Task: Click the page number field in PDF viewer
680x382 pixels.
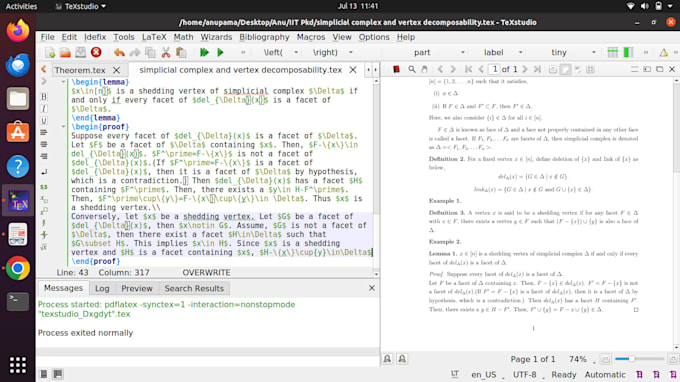Action: pyautogui.click(x=494, y=69)
